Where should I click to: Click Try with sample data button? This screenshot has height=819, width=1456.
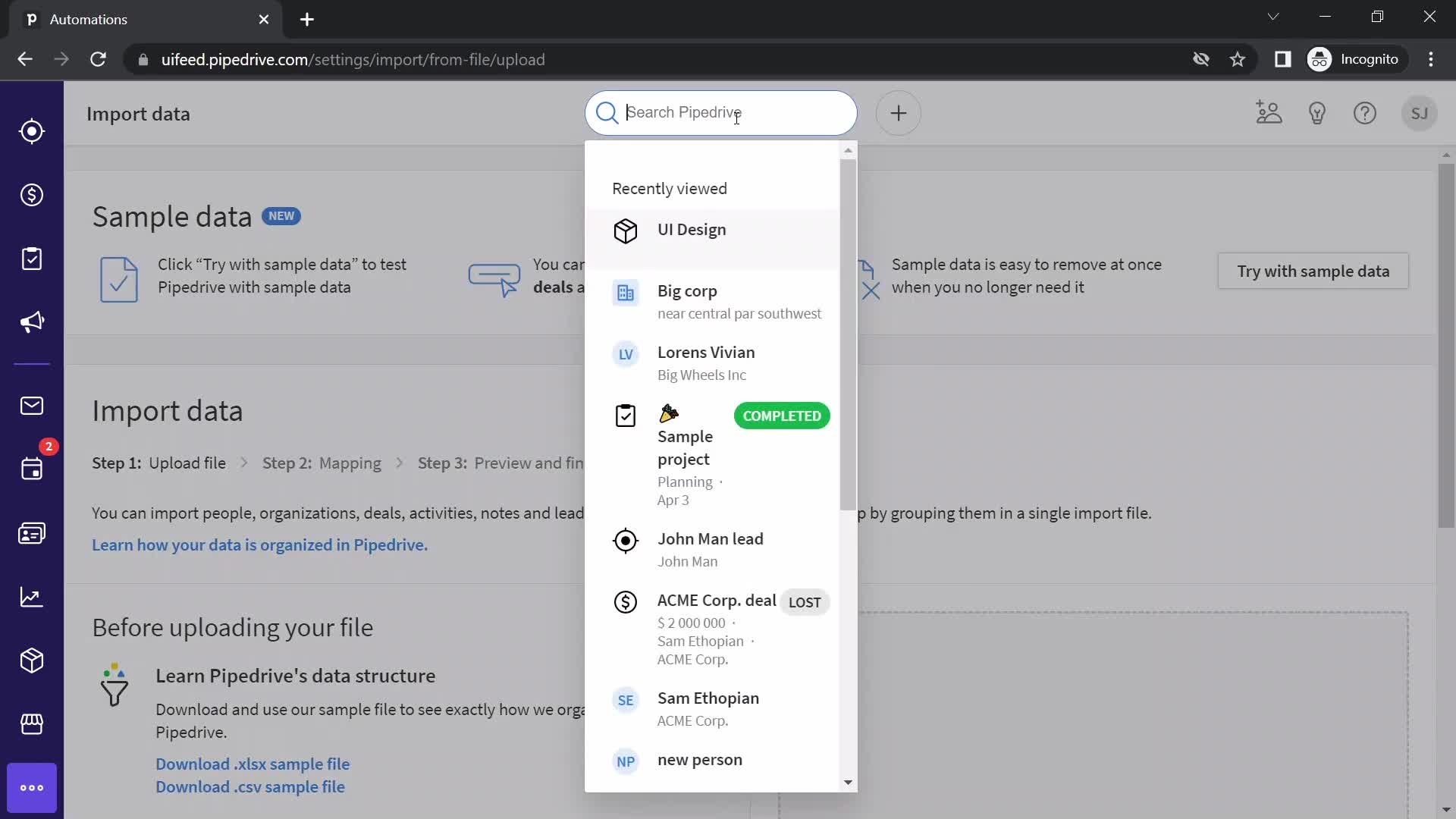tap(1313, 271)
